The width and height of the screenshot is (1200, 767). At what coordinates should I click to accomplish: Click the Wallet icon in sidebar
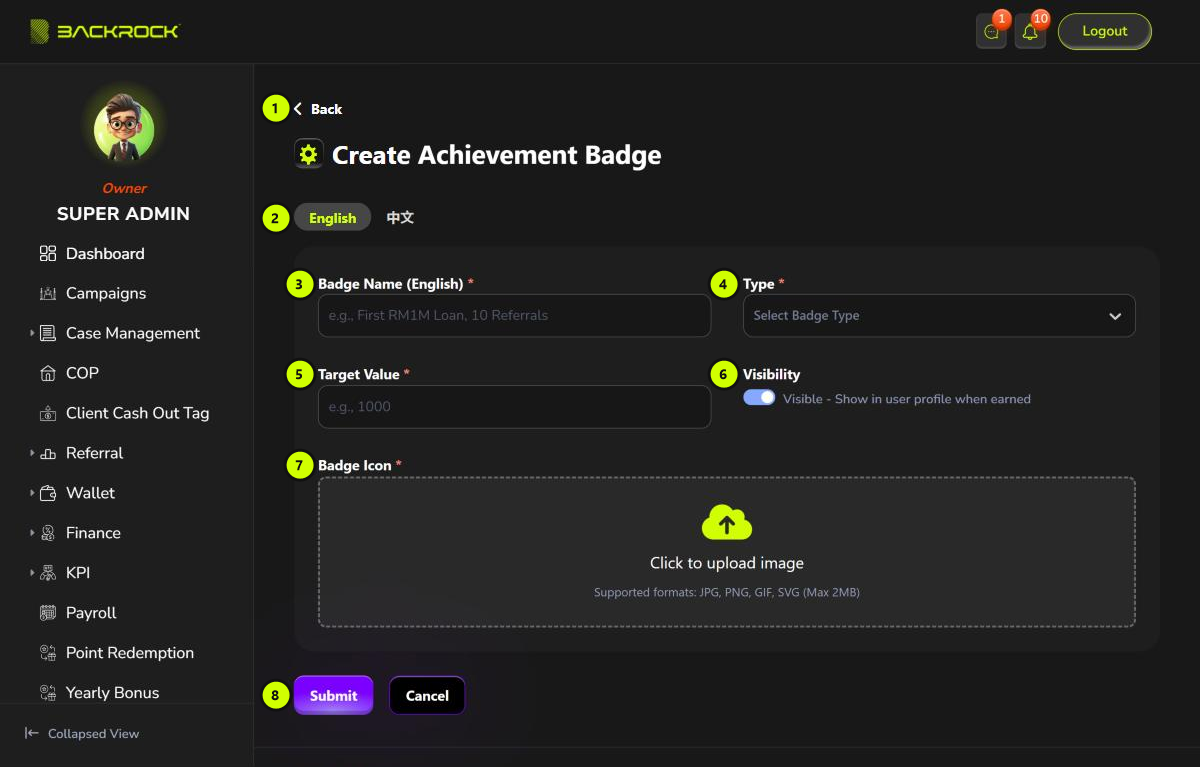48,494
